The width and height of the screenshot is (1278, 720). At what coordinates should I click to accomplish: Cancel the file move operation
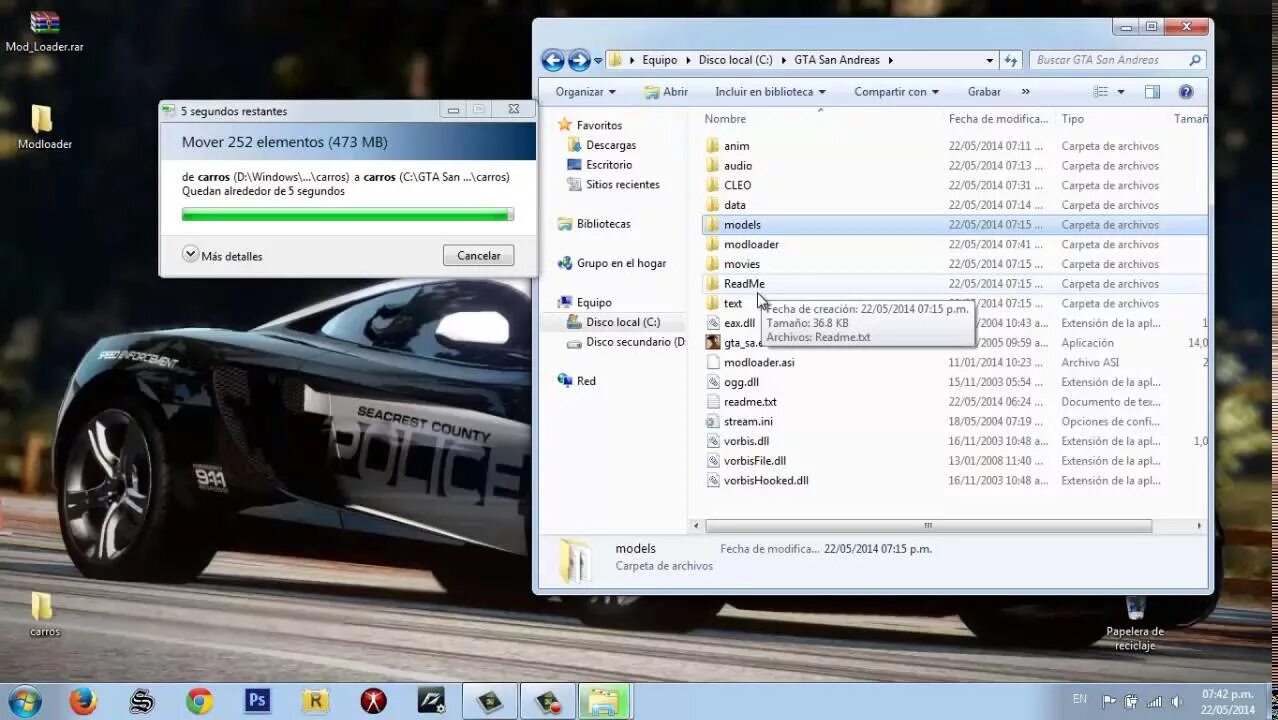point(478,256)
